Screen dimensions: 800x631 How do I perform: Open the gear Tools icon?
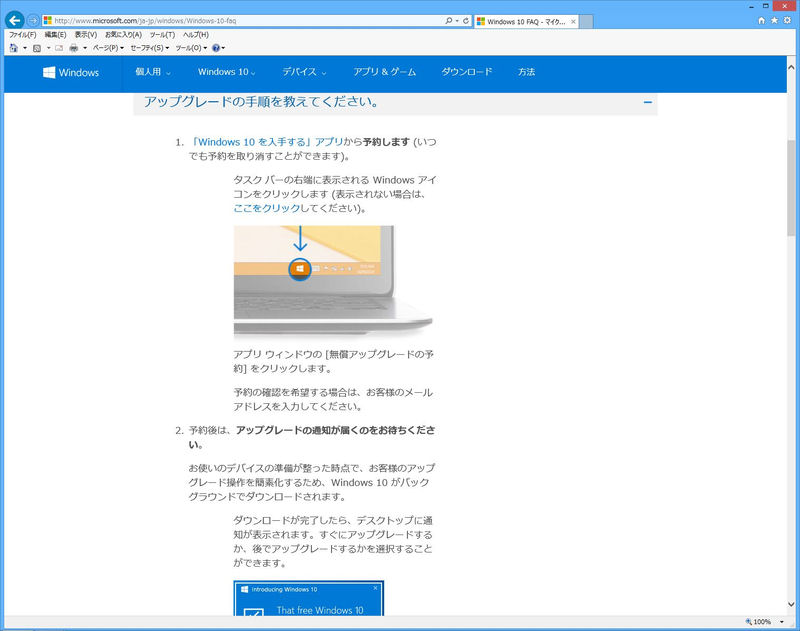(x=787, y=20)
